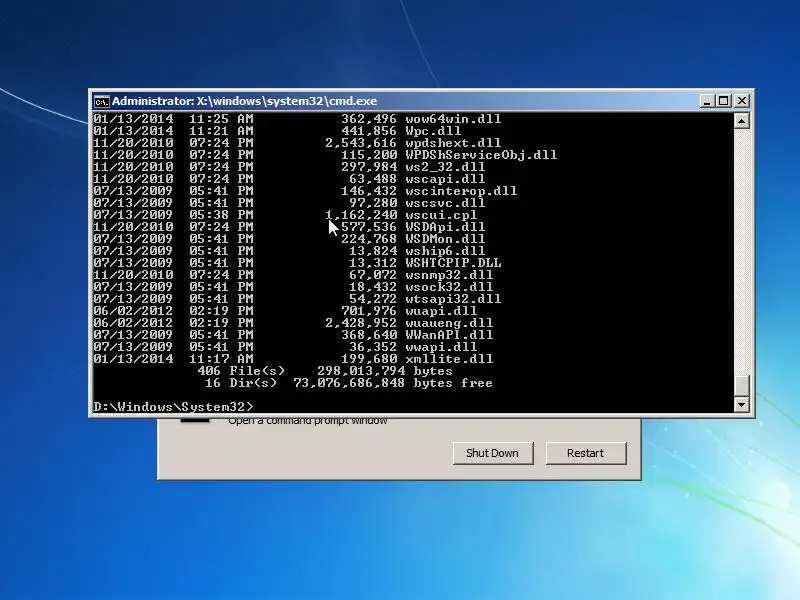Click the Shut Down button

click(x=492, y=453)
